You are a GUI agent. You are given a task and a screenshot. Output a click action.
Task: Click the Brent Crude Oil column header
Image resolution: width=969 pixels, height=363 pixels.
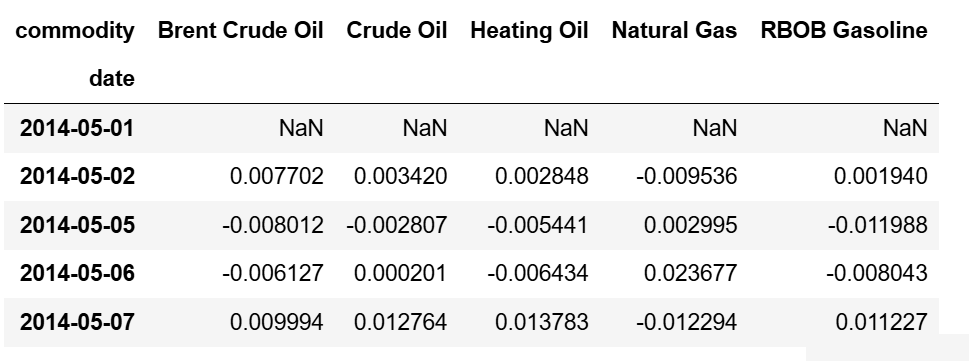click(240, 30)
